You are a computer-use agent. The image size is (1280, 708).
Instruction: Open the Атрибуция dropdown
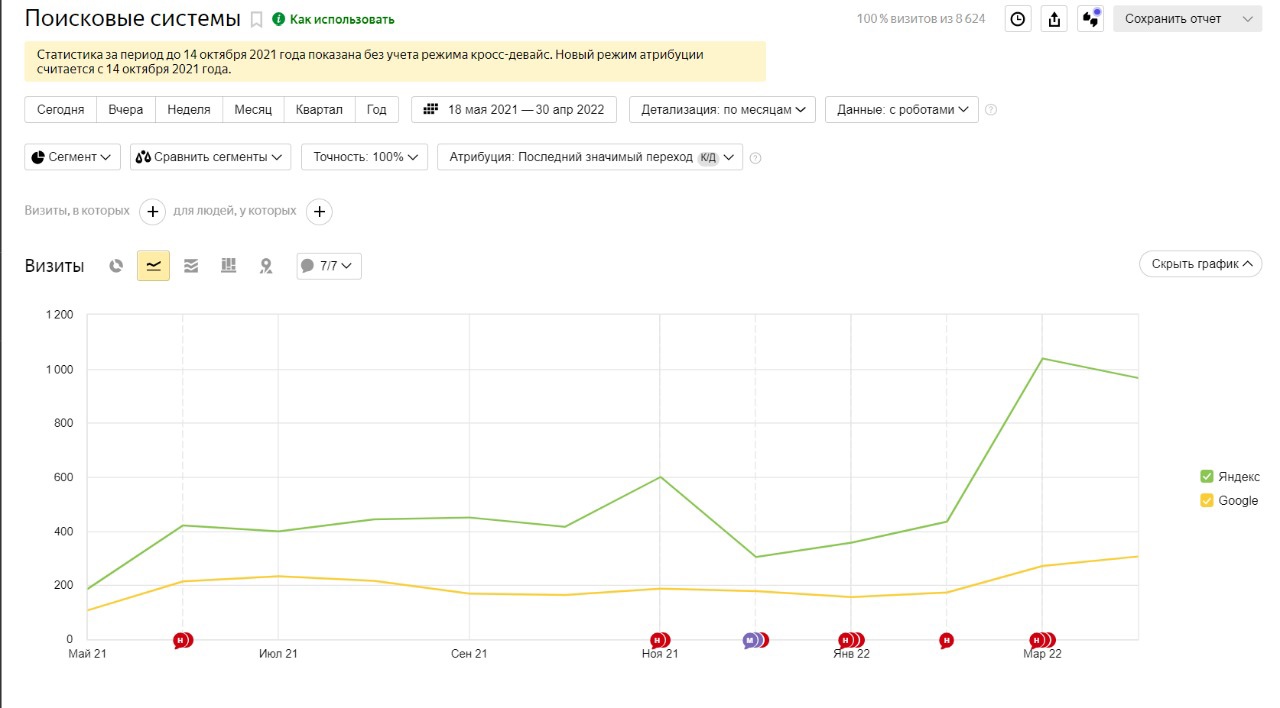[590, 158]
